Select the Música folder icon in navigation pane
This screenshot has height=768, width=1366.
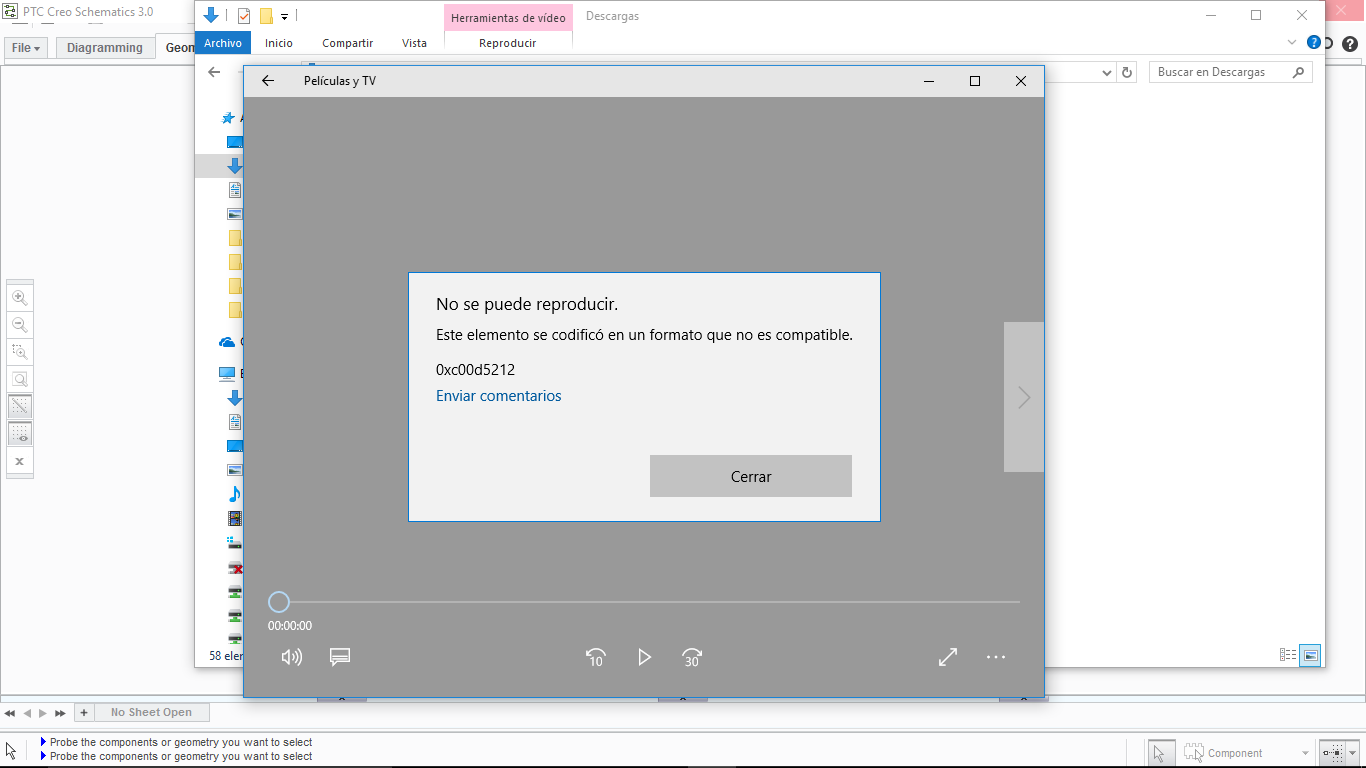[x=235, y=494]
